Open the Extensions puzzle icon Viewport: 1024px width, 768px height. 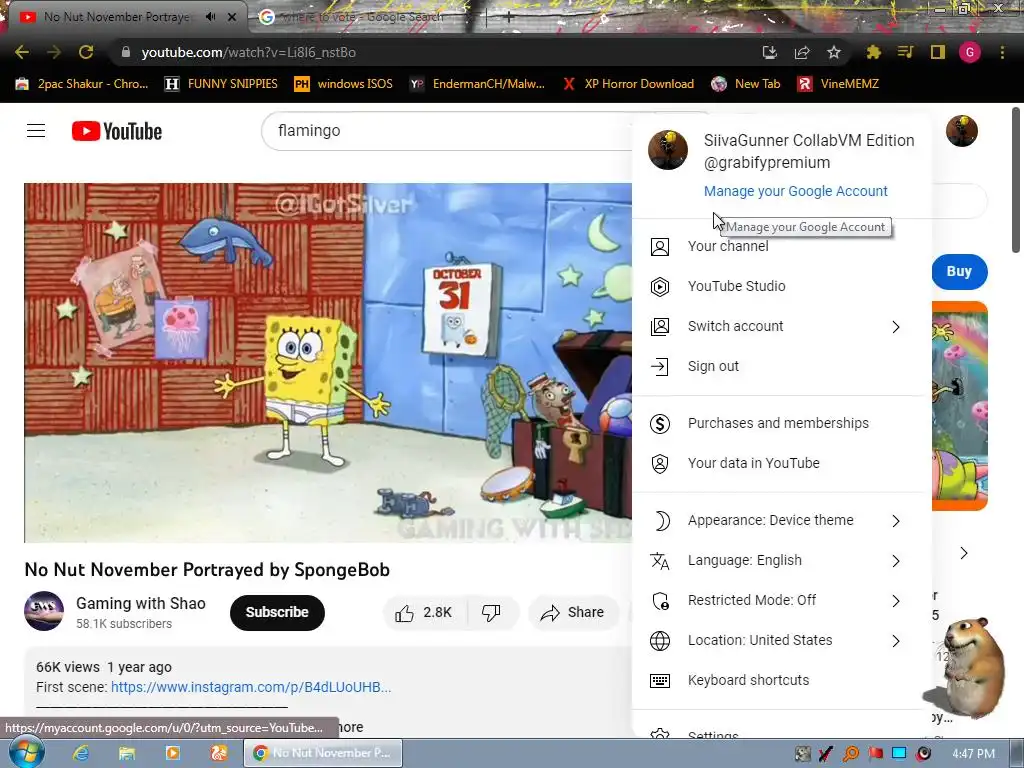coord(873,52)
